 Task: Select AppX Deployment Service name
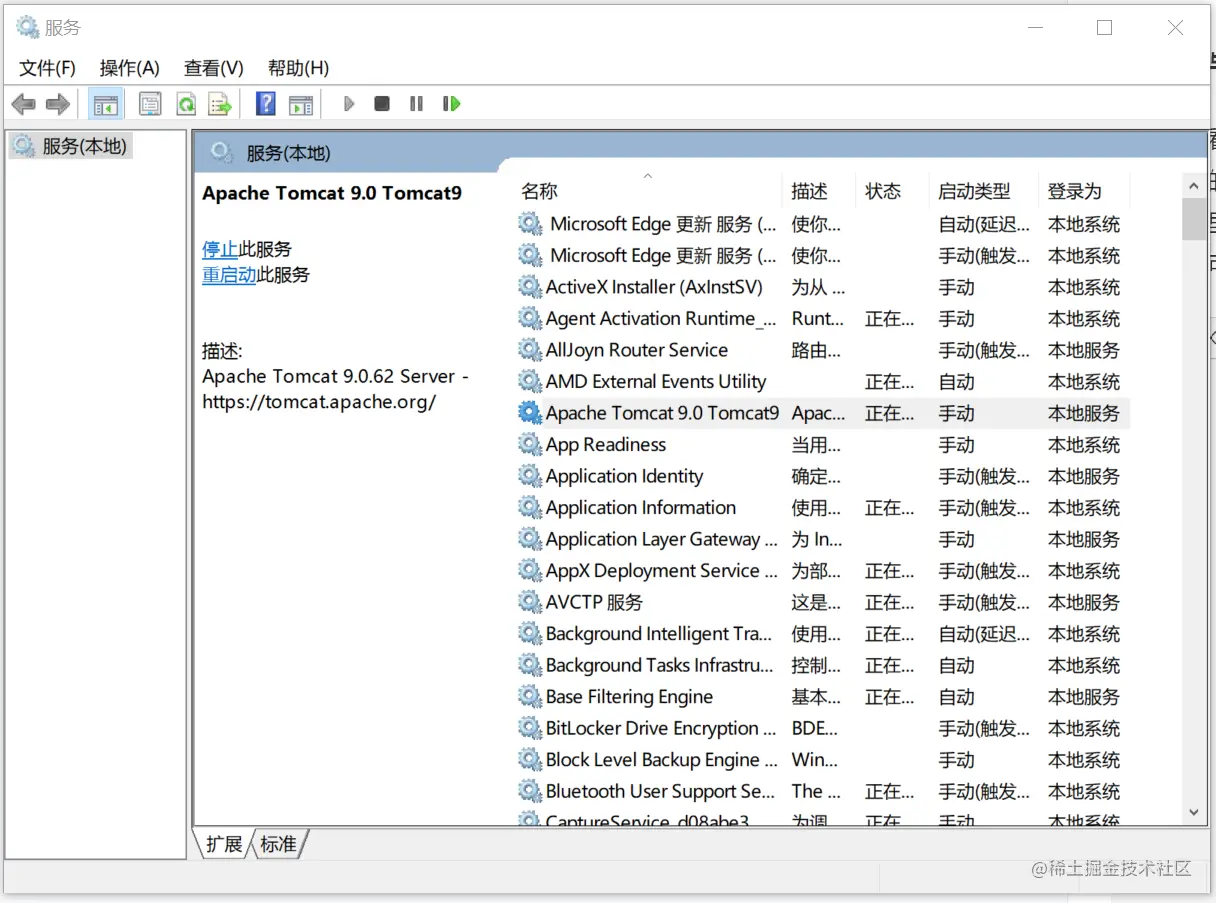[x=662, y=570]
